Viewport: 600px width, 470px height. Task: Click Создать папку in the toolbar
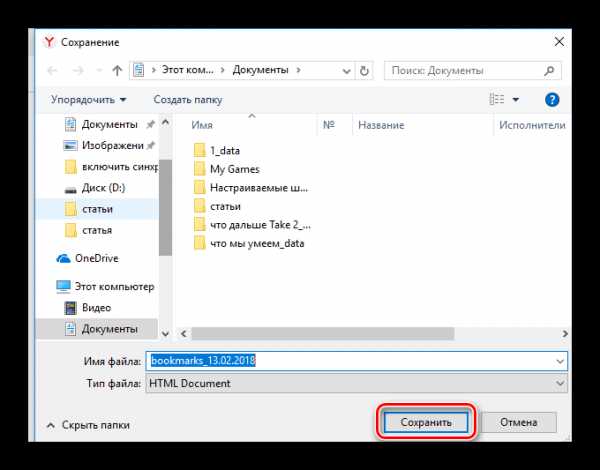click(x=190, y=100)
